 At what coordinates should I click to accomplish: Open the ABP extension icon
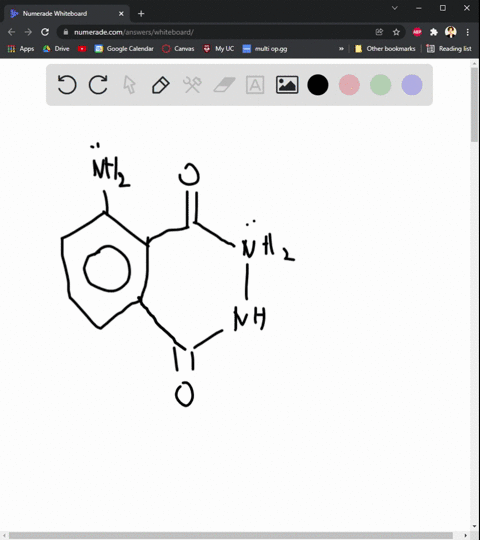pyautogui.click(x=417, y=32)
